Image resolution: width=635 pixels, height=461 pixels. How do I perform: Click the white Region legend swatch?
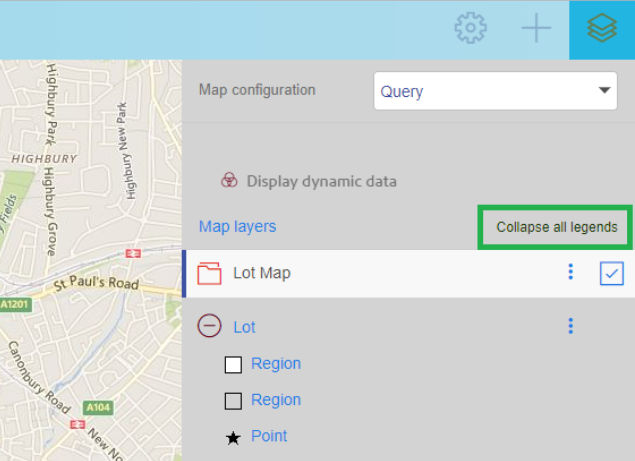[x=233, y=365]
